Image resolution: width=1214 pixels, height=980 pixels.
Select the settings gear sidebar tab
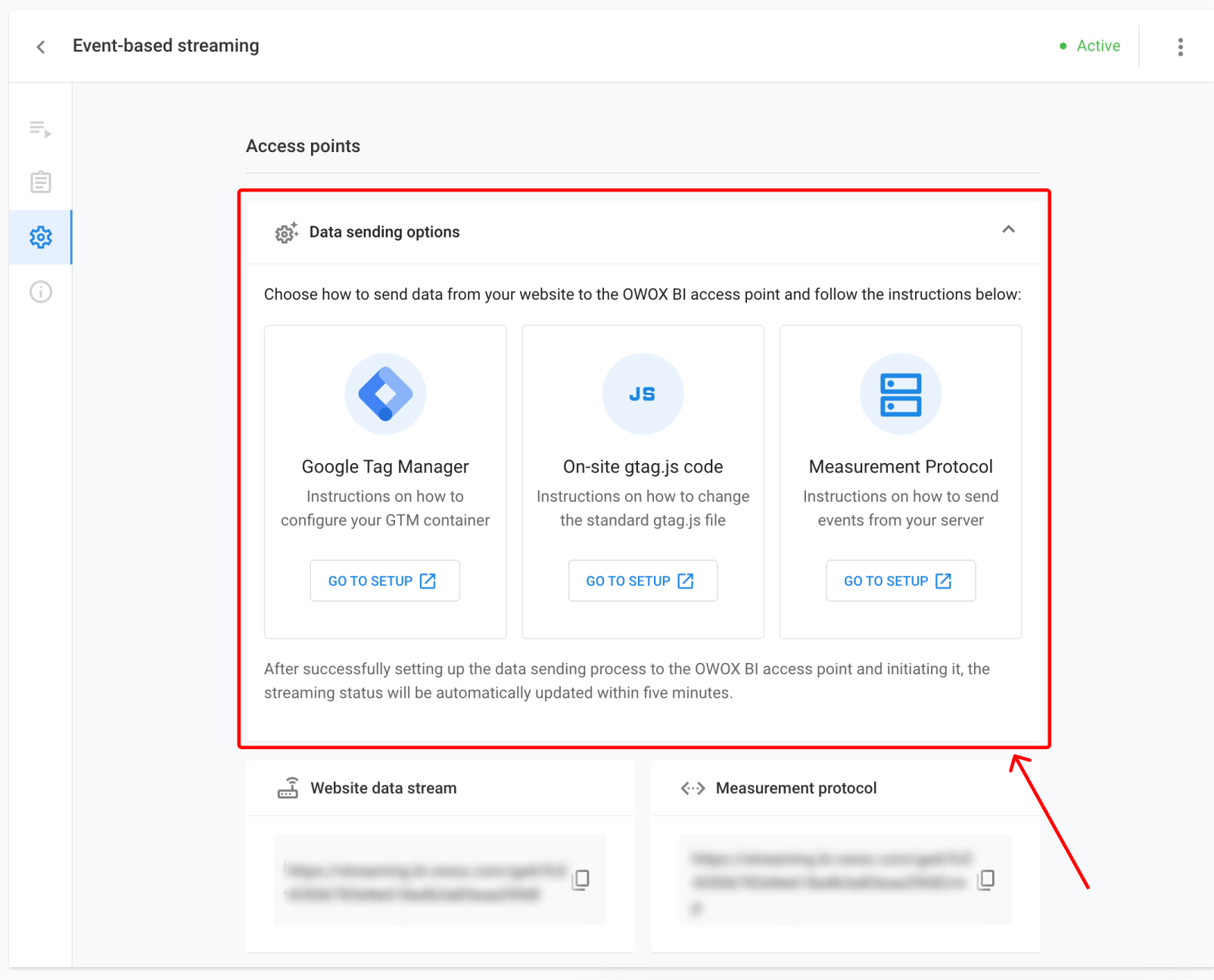click(41, 237)
